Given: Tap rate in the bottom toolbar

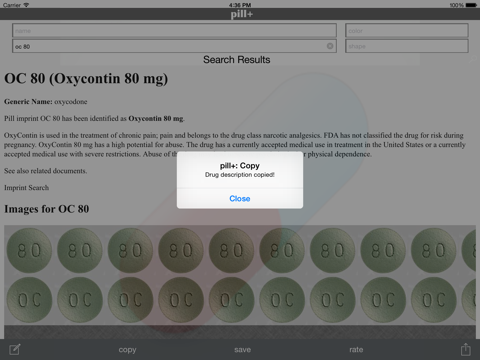Looking at the screenshot, I should [356, 350].
